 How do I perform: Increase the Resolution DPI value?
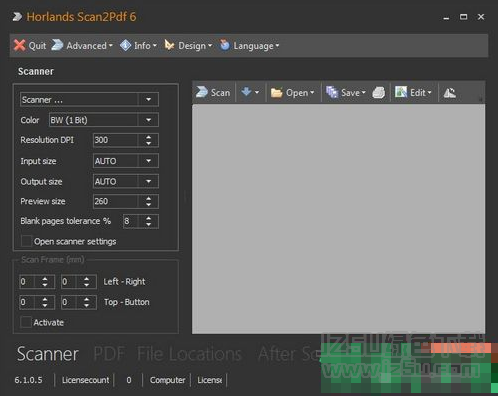pos(148,137)
